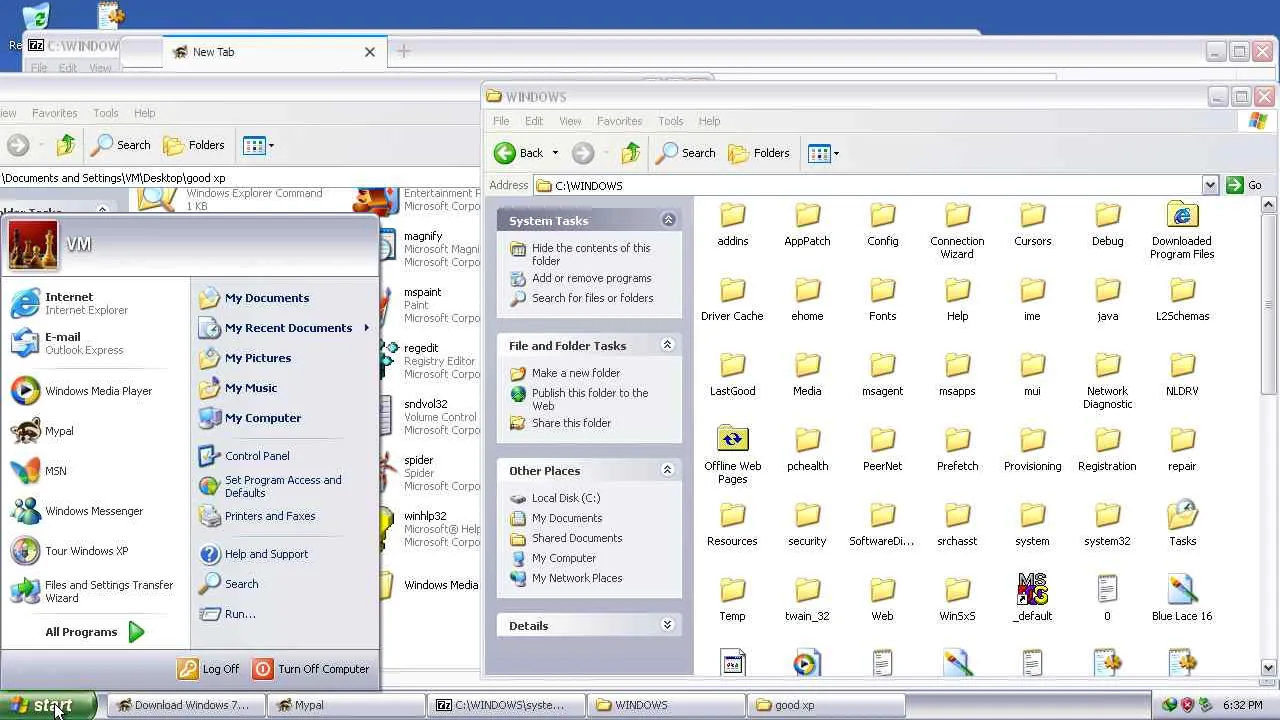Open Edit menu in WINDOWS window

(534, 121)
